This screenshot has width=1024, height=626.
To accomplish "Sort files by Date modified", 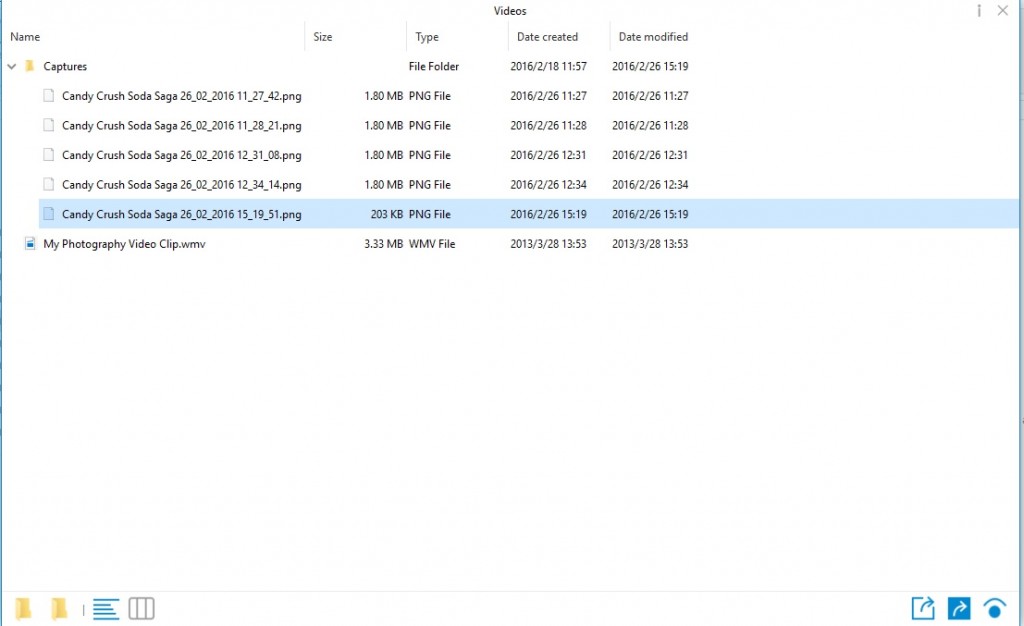I will point(652,36).
